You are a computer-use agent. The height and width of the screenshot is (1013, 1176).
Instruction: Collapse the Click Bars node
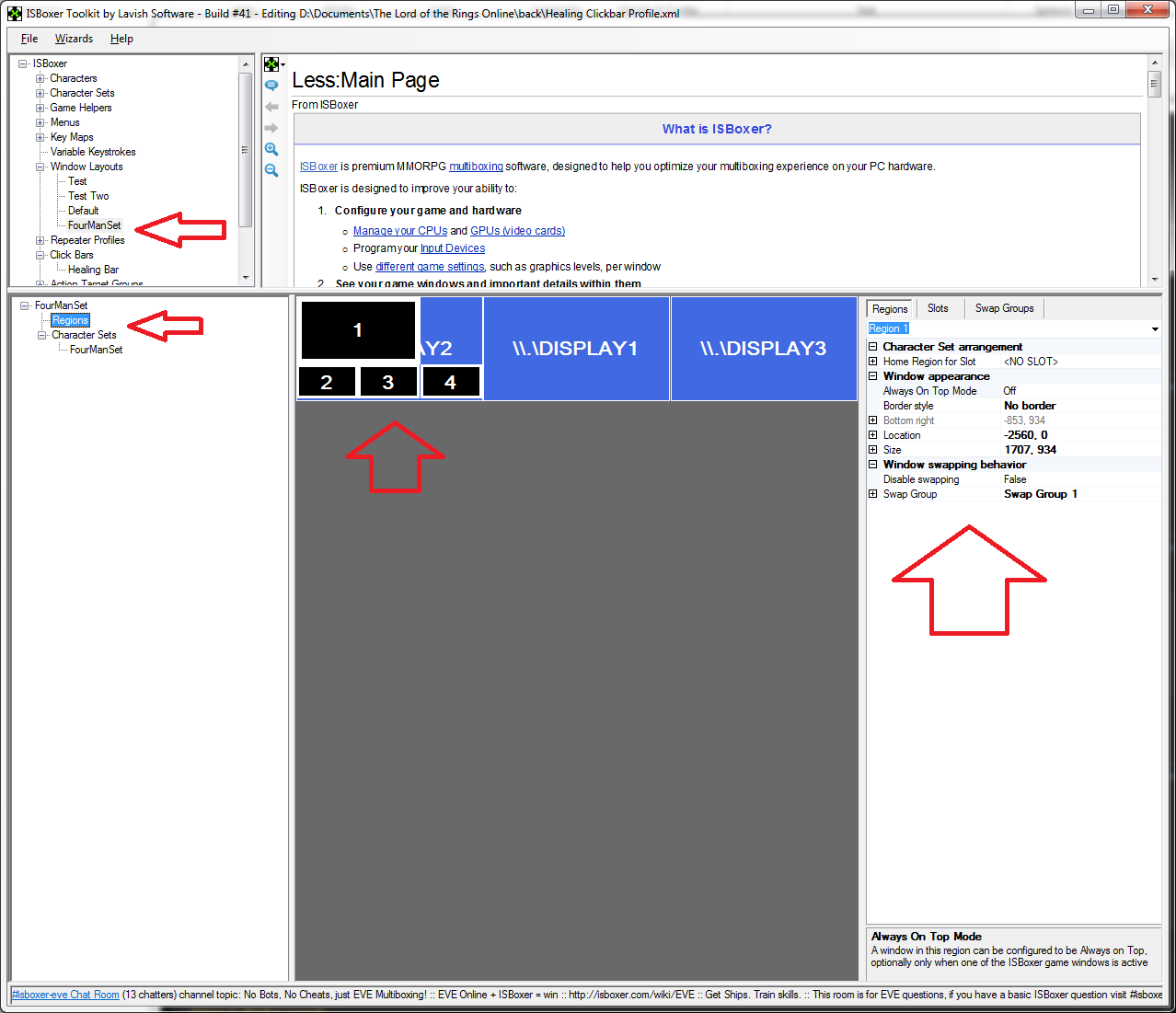click(x=40, y=255)
